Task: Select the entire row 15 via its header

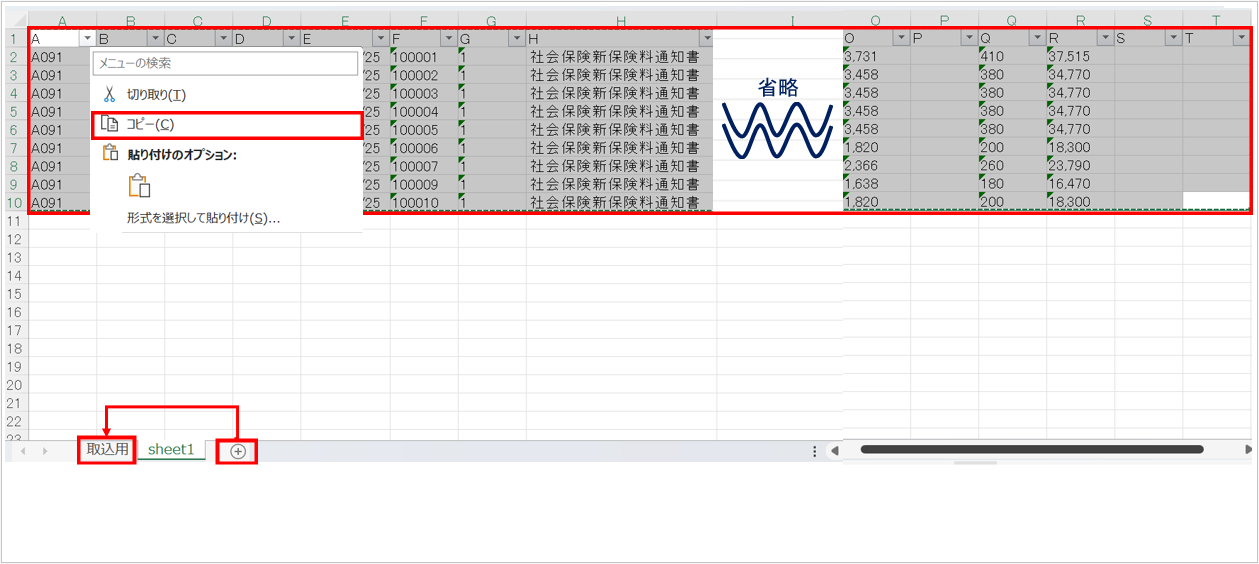Action: [x=14, y=294]
